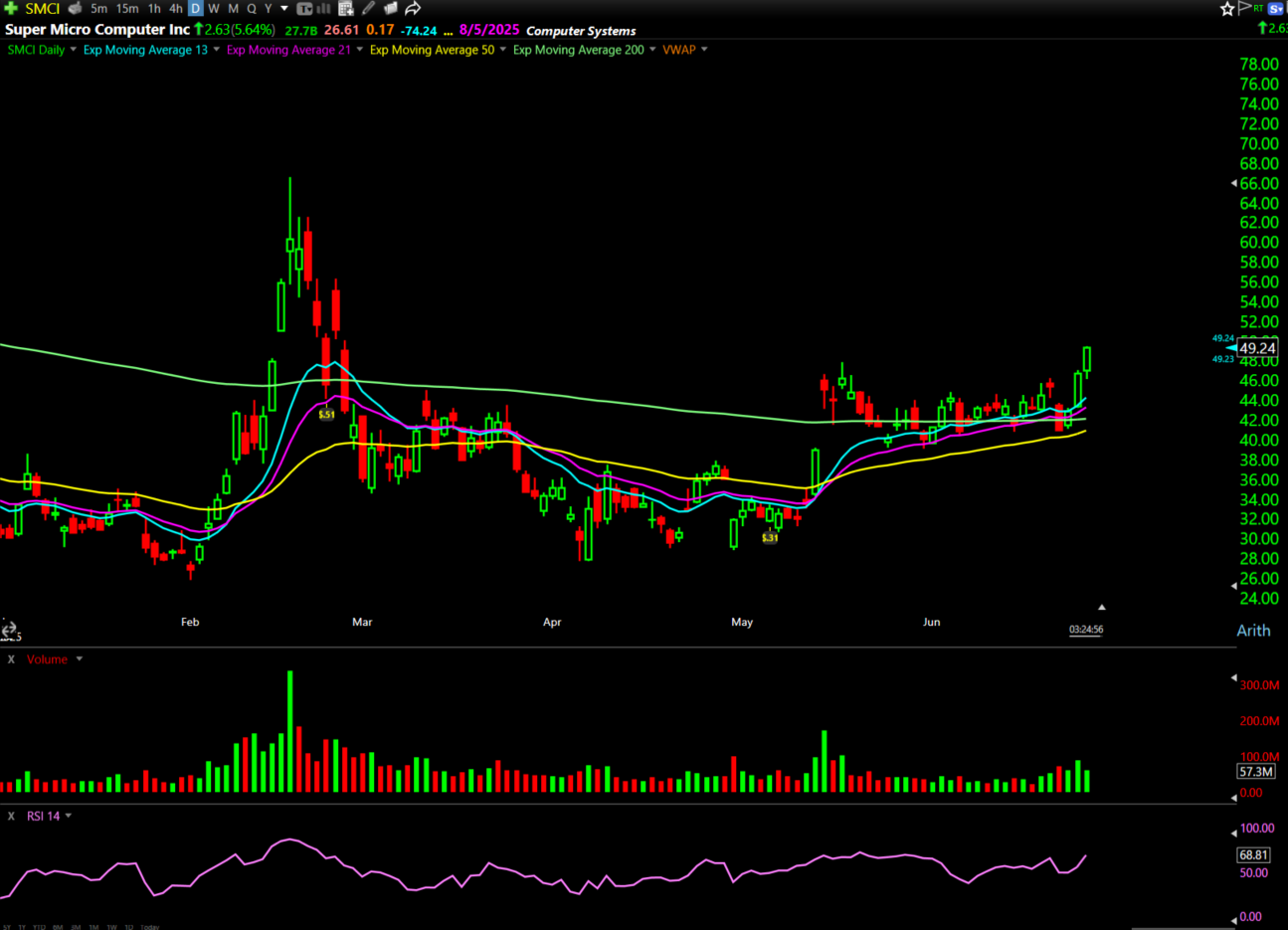
Task: Click the -74.24 value in header
Action: [419, 31]
